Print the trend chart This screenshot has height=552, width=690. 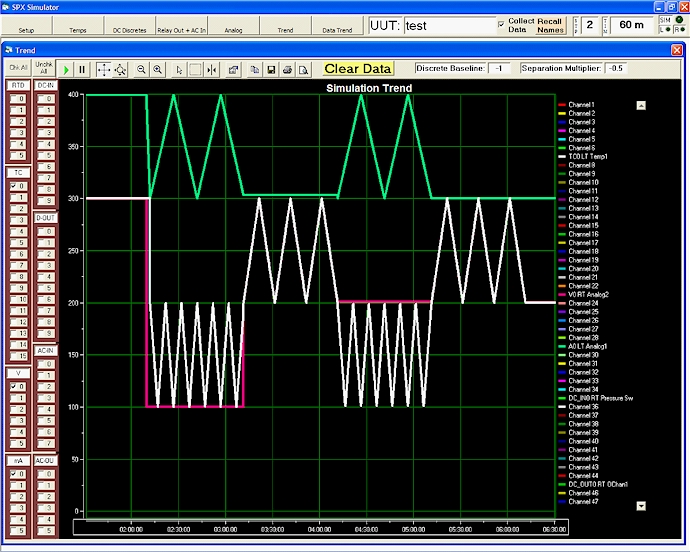[287, 70]
